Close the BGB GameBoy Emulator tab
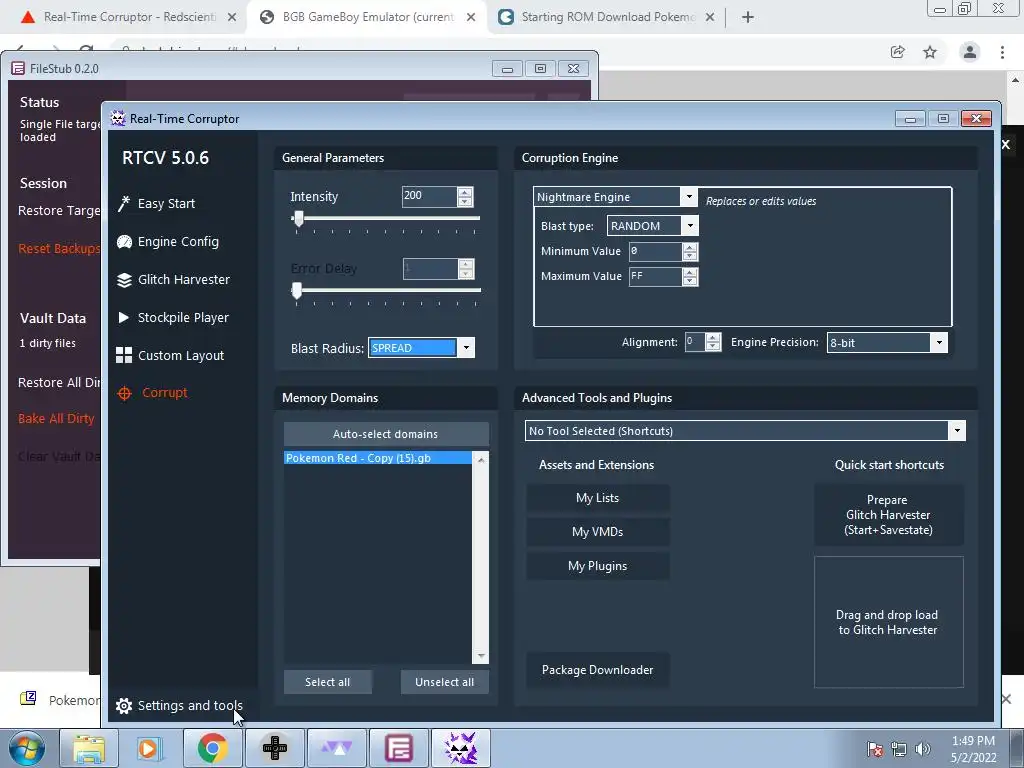The image size is (1024, 768). (471, 18)
